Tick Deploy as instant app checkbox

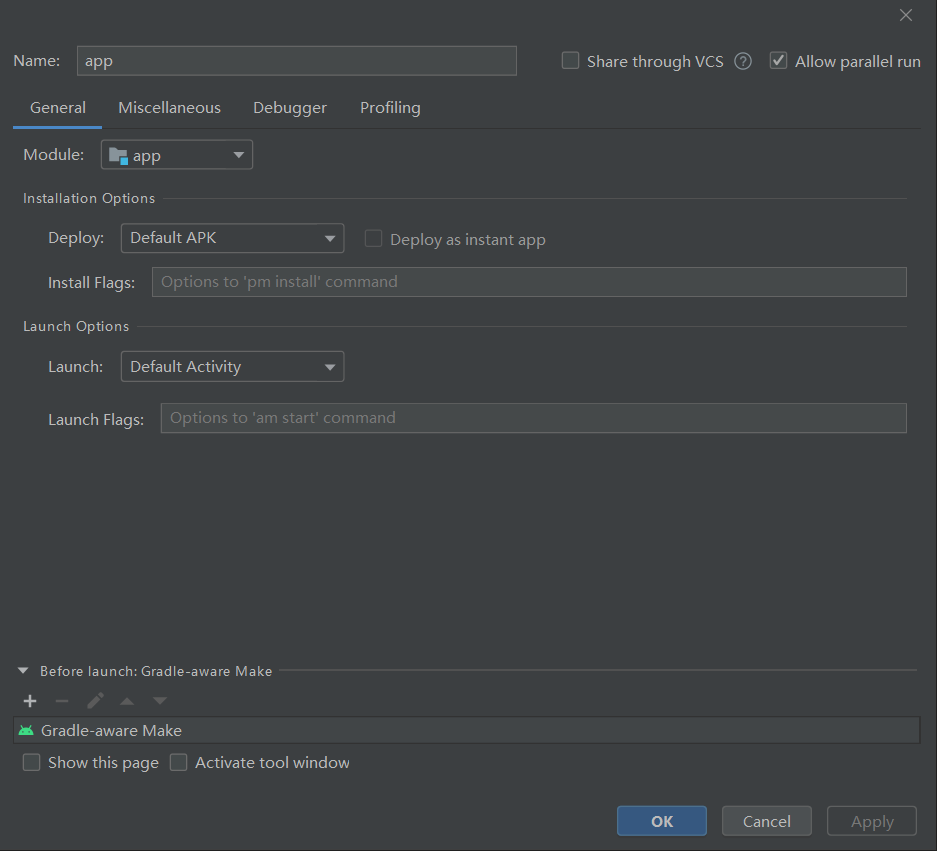tap(373, 238)
